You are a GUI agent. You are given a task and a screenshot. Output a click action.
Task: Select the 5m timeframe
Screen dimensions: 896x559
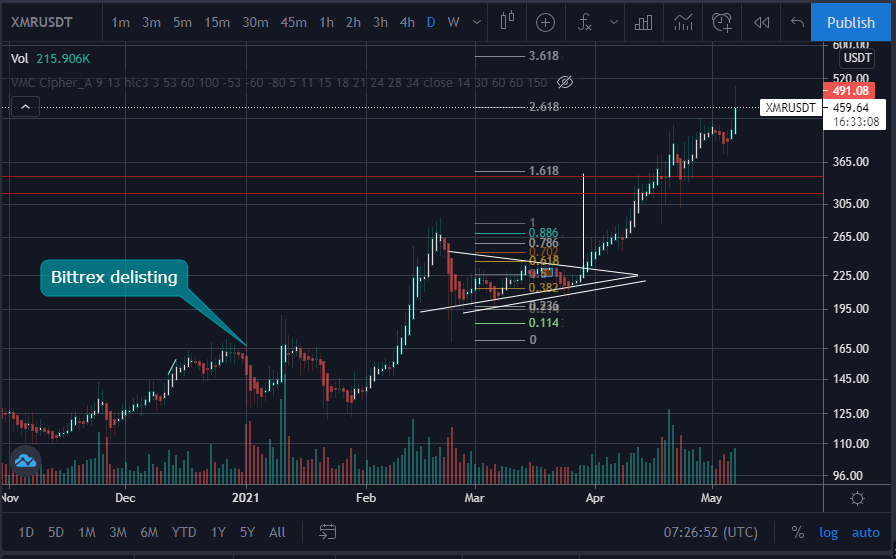click(x=182, y=22)
